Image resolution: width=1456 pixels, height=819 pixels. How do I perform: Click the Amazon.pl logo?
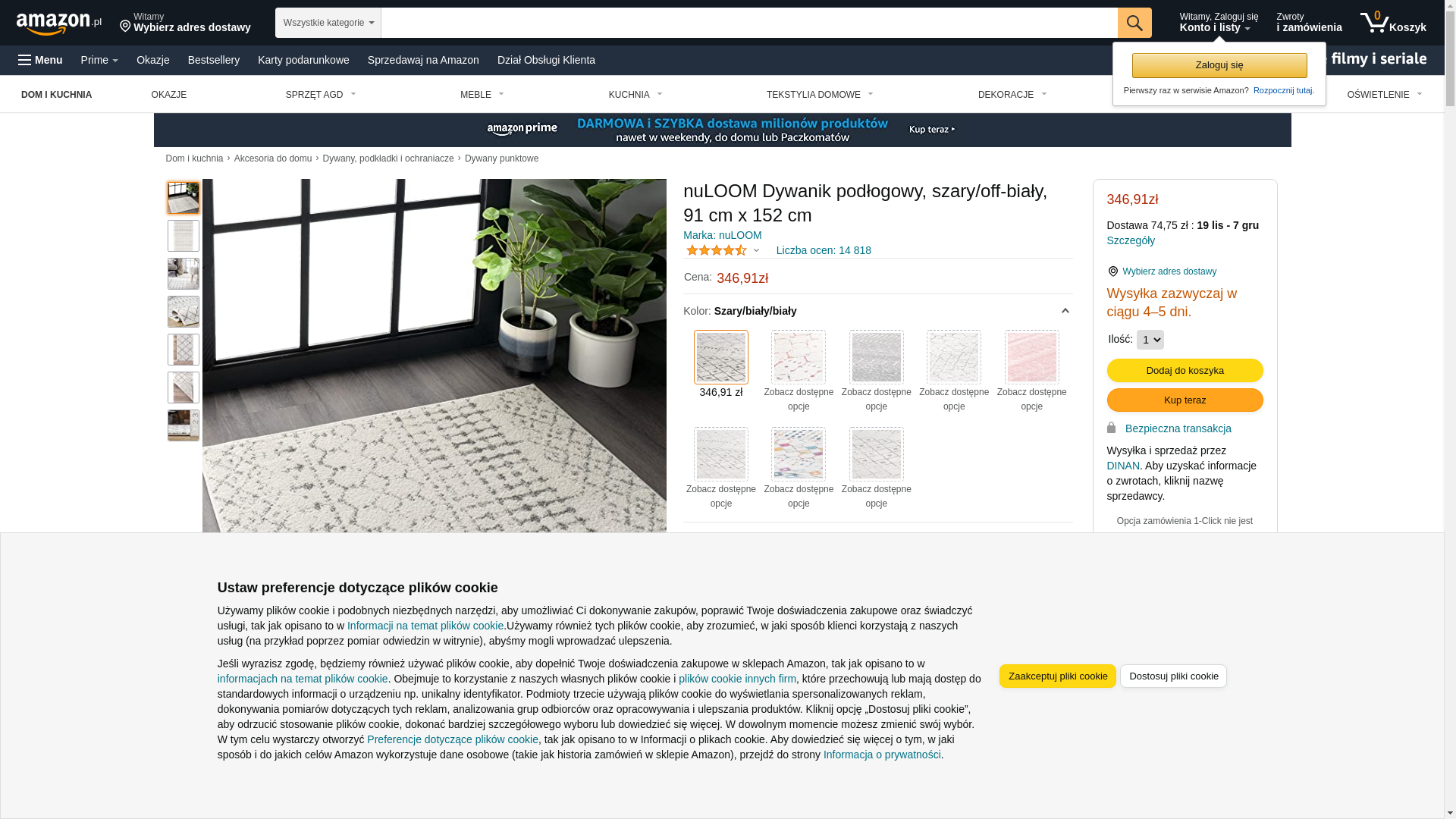pyautogui.click(x=59, y=24)
